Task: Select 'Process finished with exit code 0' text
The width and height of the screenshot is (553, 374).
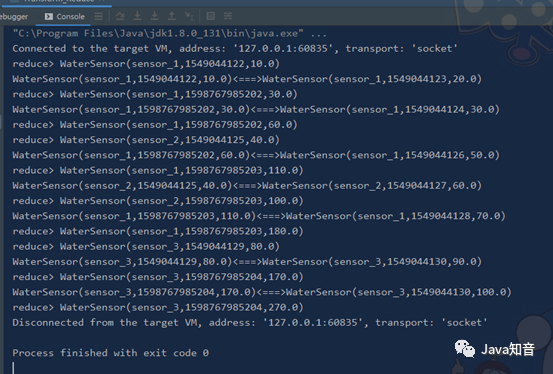Action: (x=110, y=353)
